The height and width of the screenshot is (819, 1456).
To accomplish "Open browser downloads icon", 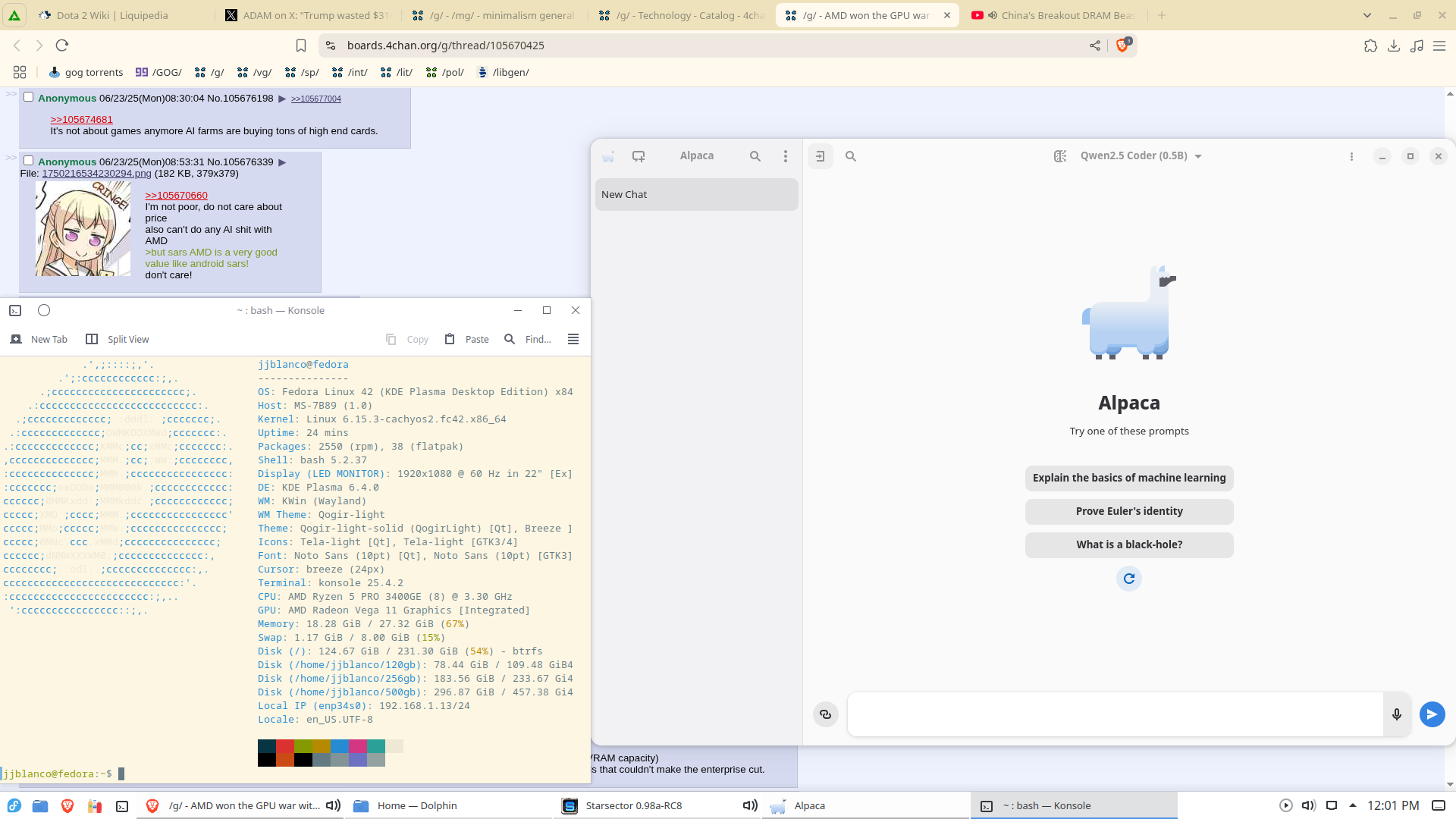I will [x=1394, y=45].
